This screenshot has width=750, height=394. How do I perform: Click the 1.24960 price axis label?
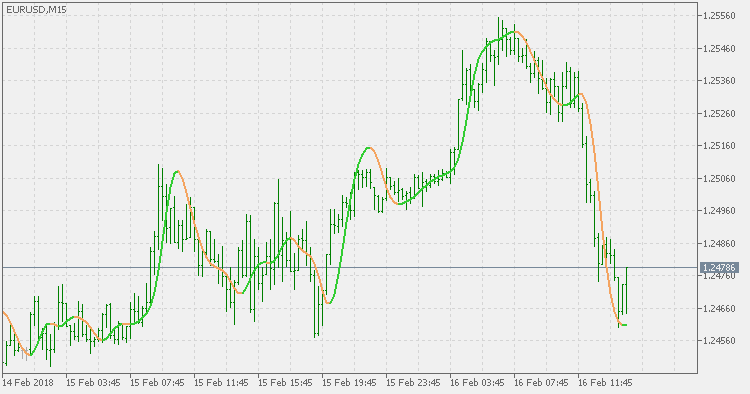click(x=719, y=210)
